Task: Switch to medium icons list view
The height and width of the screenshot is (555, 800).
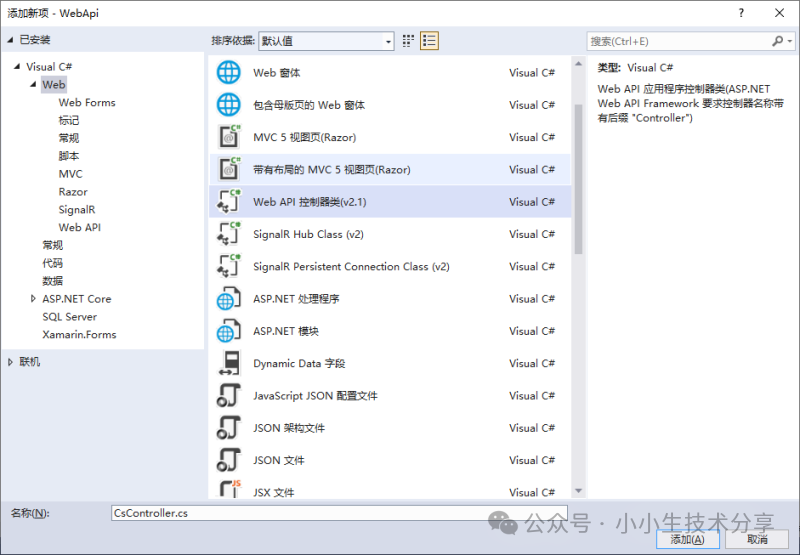Action: 430,41
